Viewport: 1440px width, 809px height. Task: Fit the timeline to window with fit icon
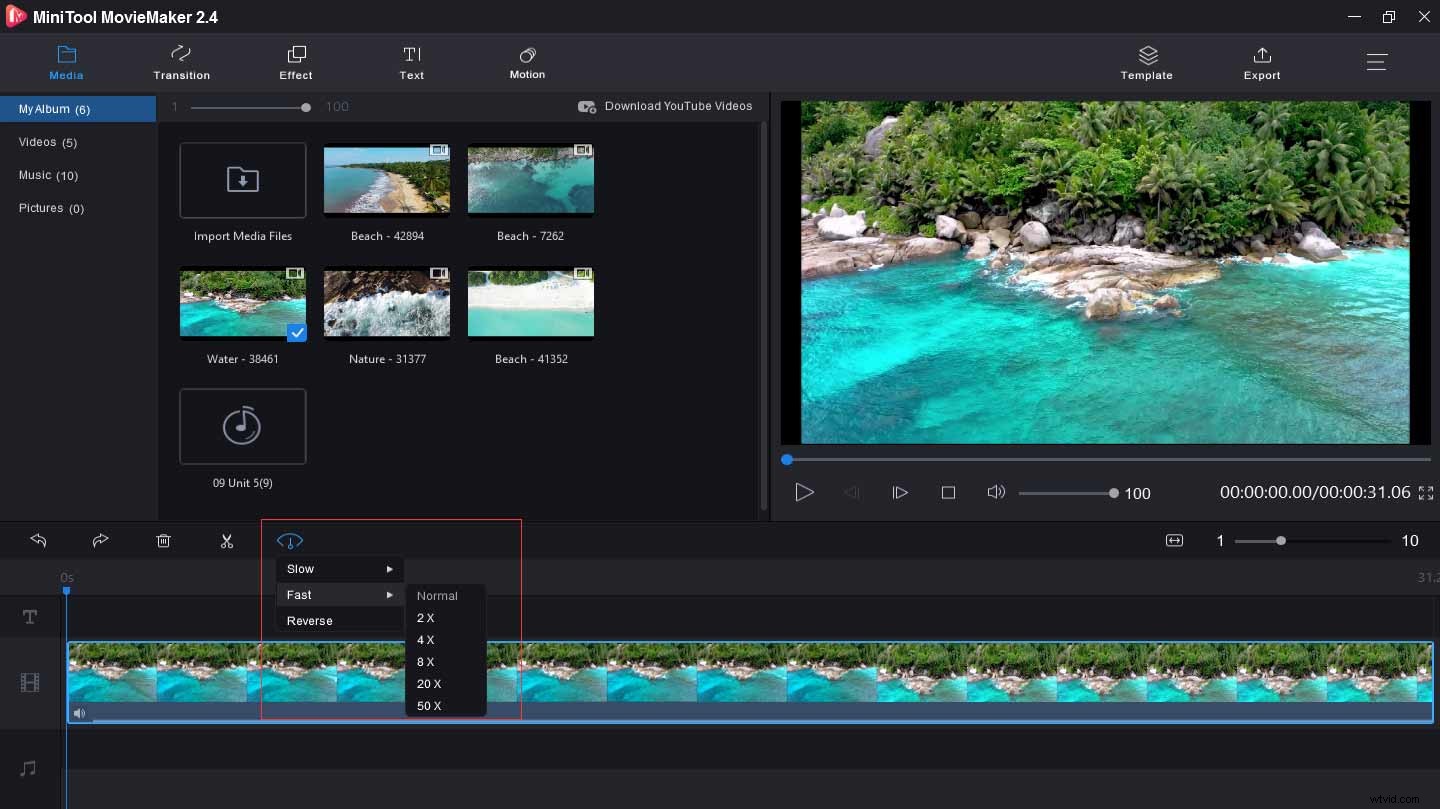[1174, 540]
